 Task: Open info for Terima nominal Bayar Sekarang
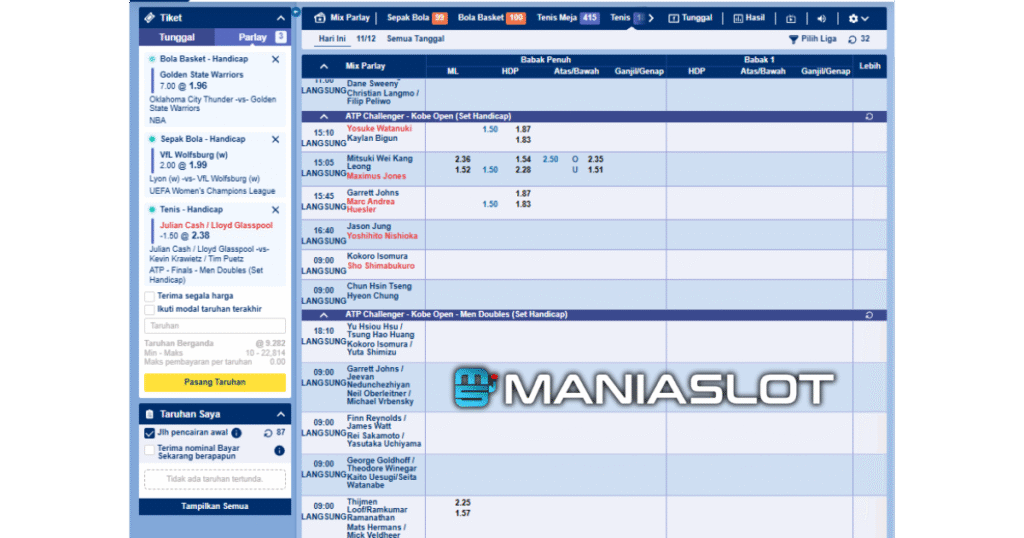click(x=279, y=451)
